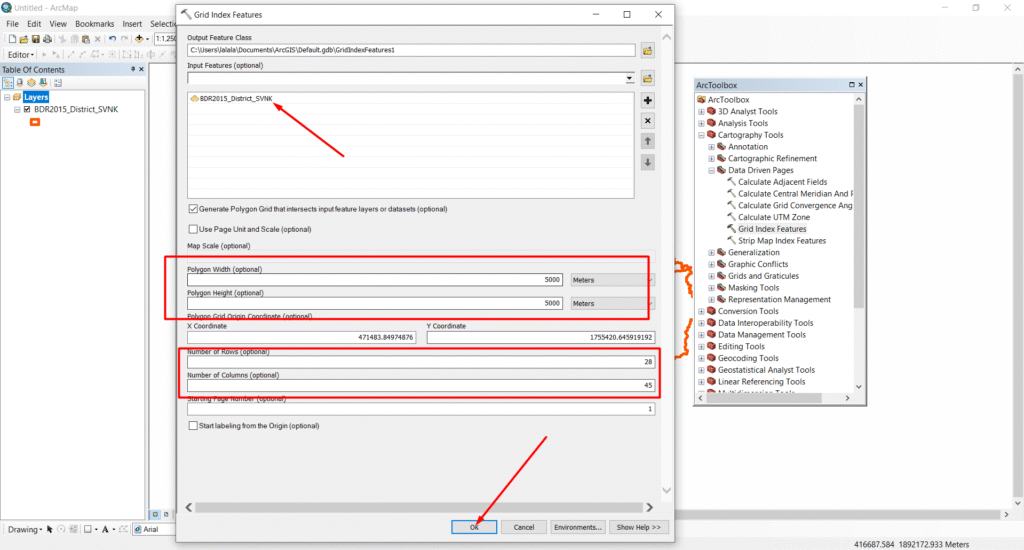Viewport: 1024px width, 550px height.
Task: Switch to Data View at map bottom
Action: coord(155,514)
